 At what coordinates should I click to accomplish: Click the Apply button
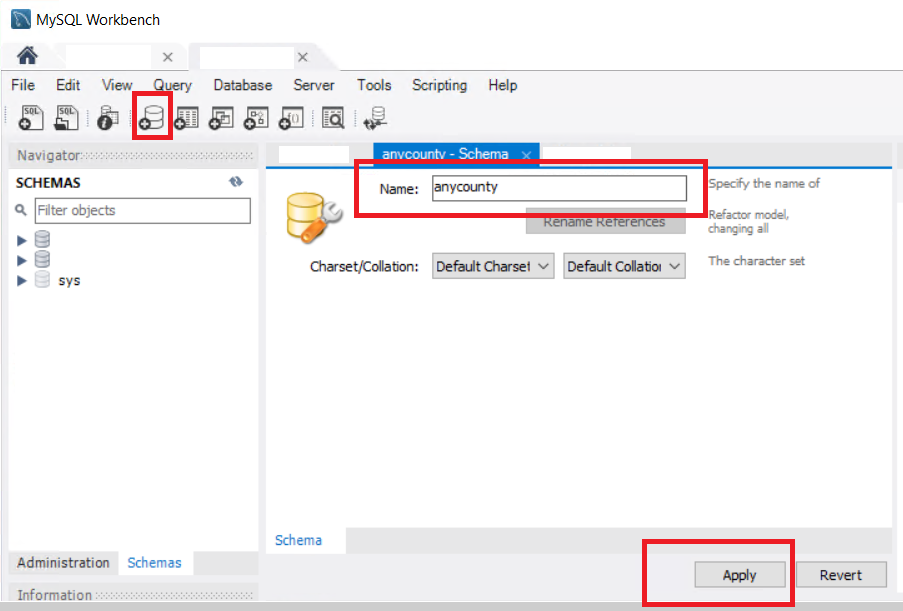click(x=739, y=575)
